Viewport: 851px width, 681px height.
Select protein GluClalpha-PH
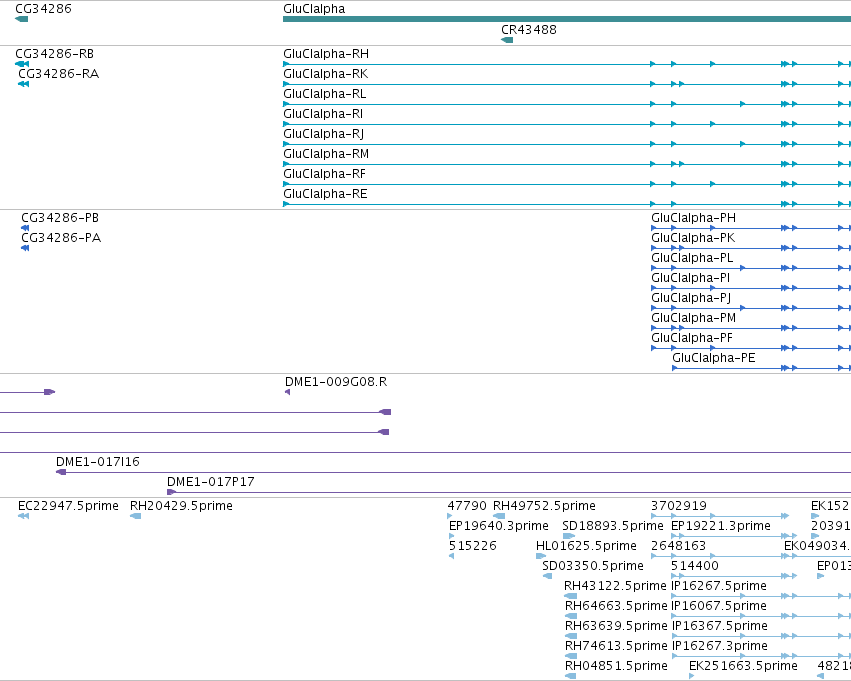click(751, 228)
